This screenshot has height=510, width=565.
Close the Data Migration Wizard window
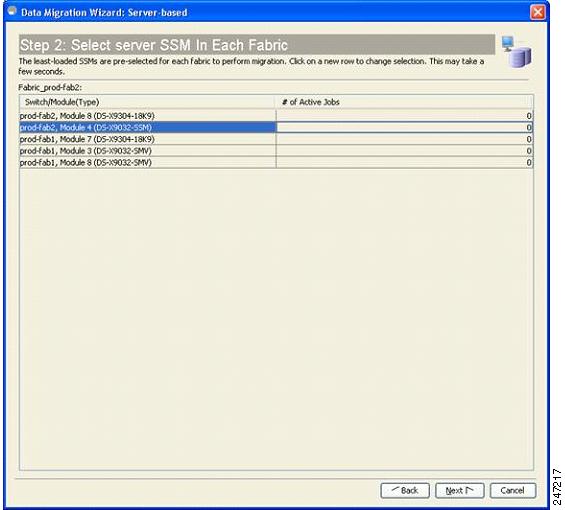[537, 12]
